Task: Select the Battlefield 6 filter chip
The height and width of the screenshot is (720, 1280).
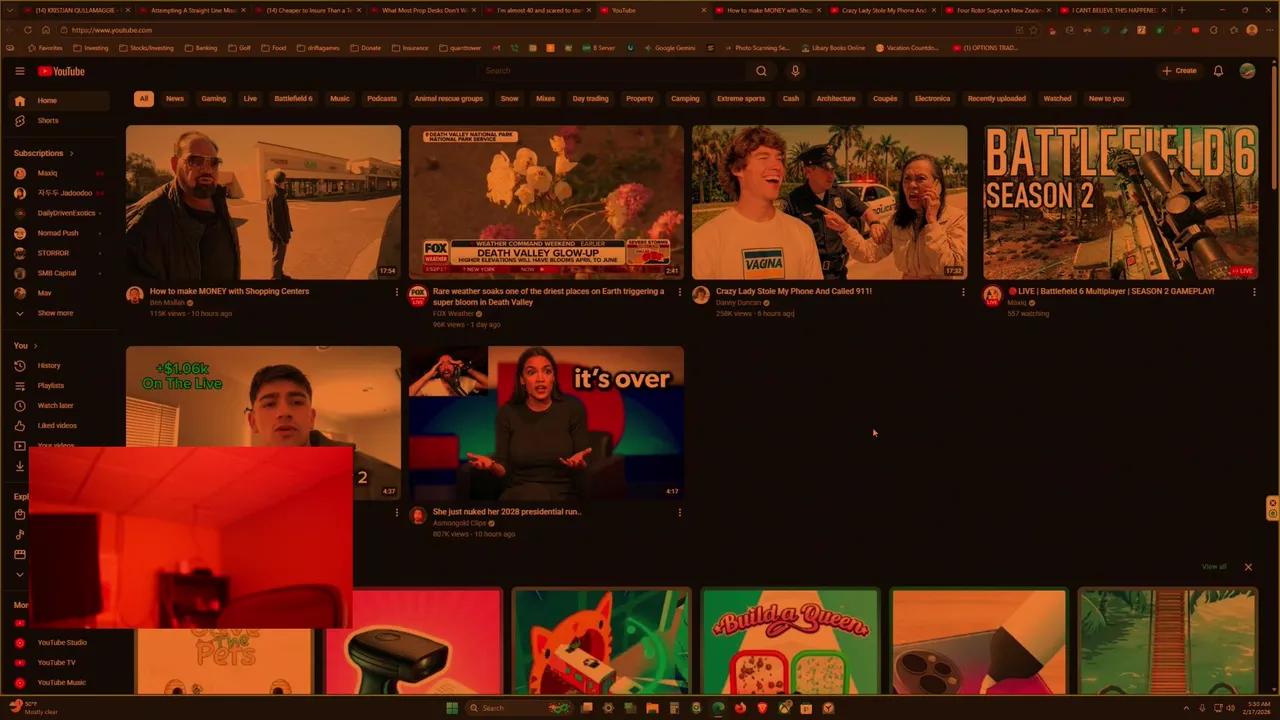Action: tap(293, 98)
